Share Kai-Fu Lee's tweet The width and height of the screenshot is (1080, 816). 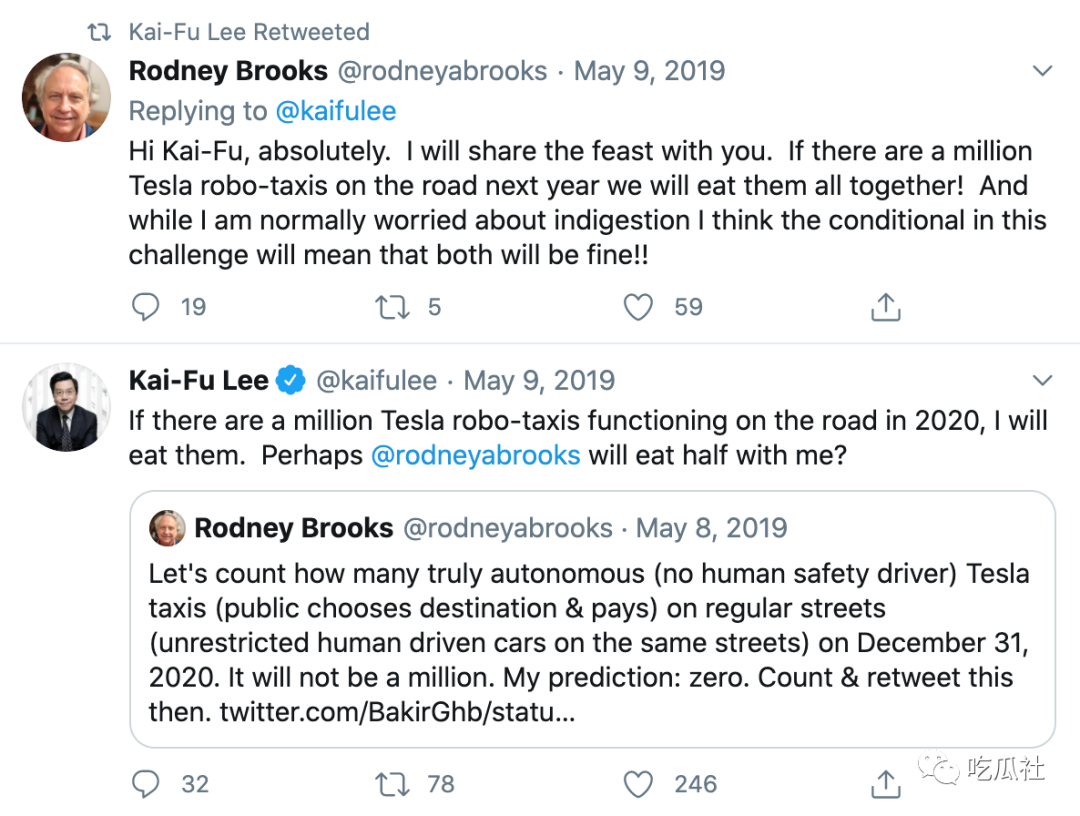pos(885,784)
